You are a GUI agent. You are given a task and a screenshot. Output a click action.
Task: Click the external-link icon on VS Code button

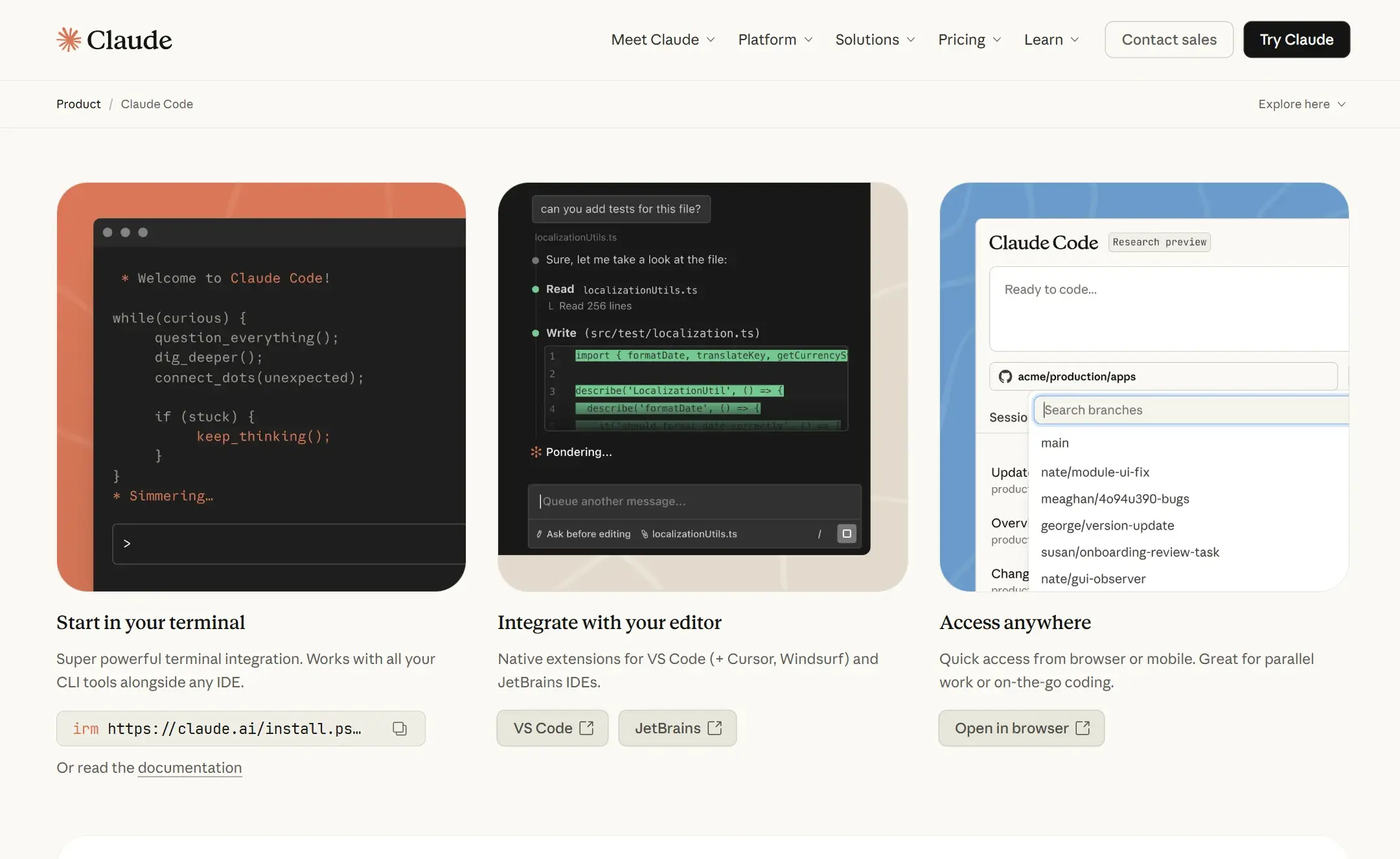pos(586,728)
